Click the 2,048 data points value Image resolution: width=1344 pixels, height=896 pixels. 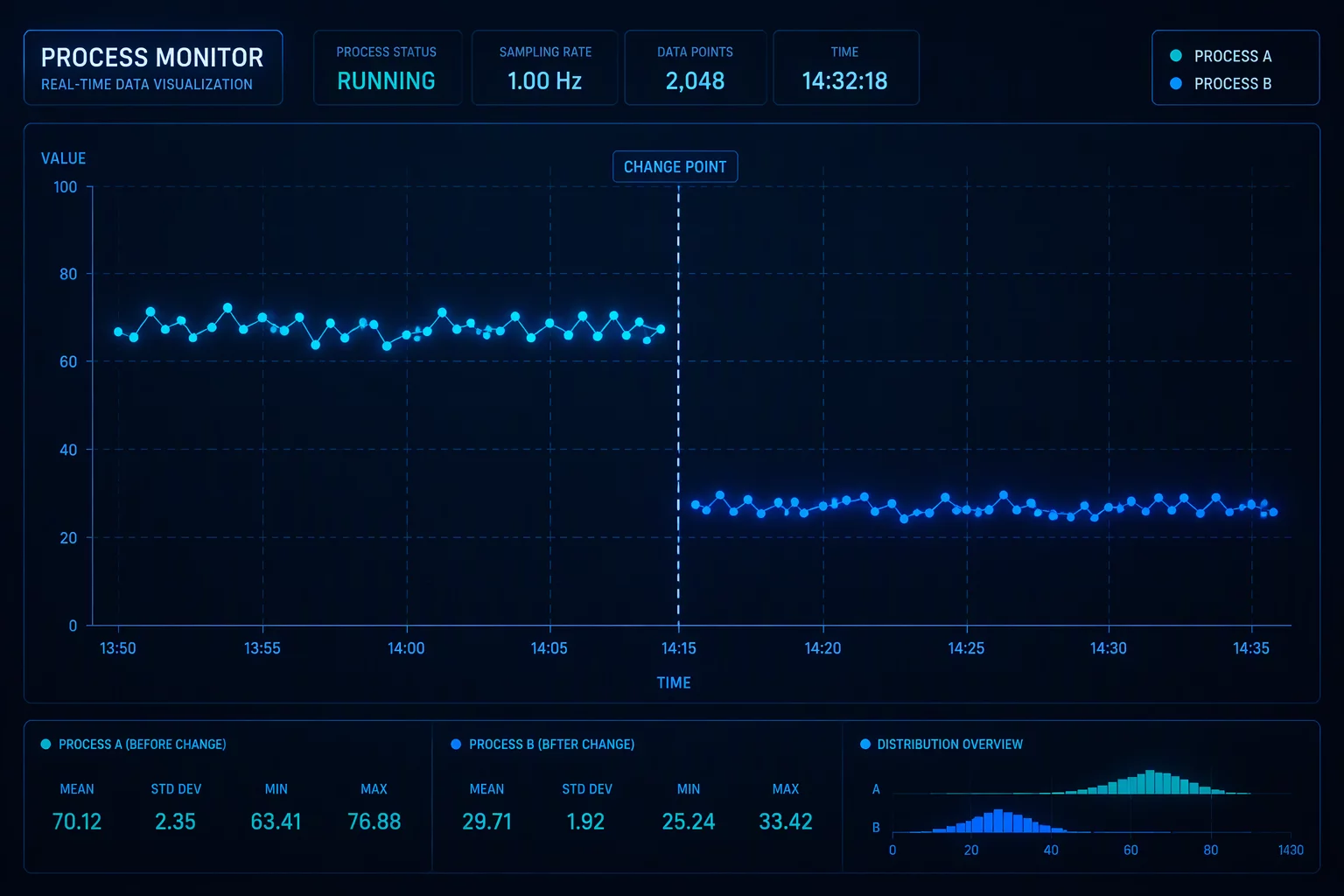pos(695,81)
